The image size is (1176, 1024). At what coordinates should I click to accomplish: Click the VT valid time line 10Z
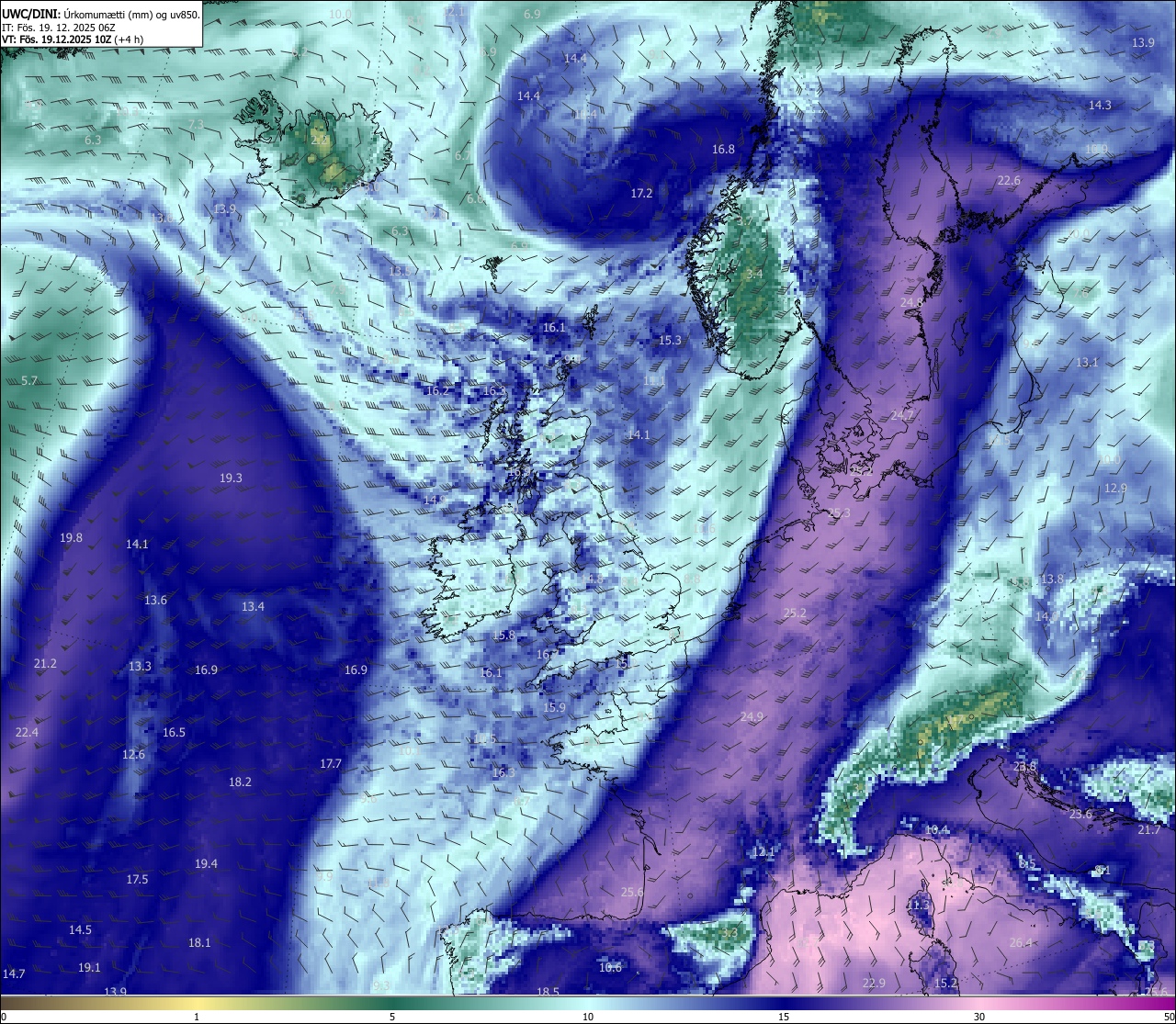coord(73,39)
